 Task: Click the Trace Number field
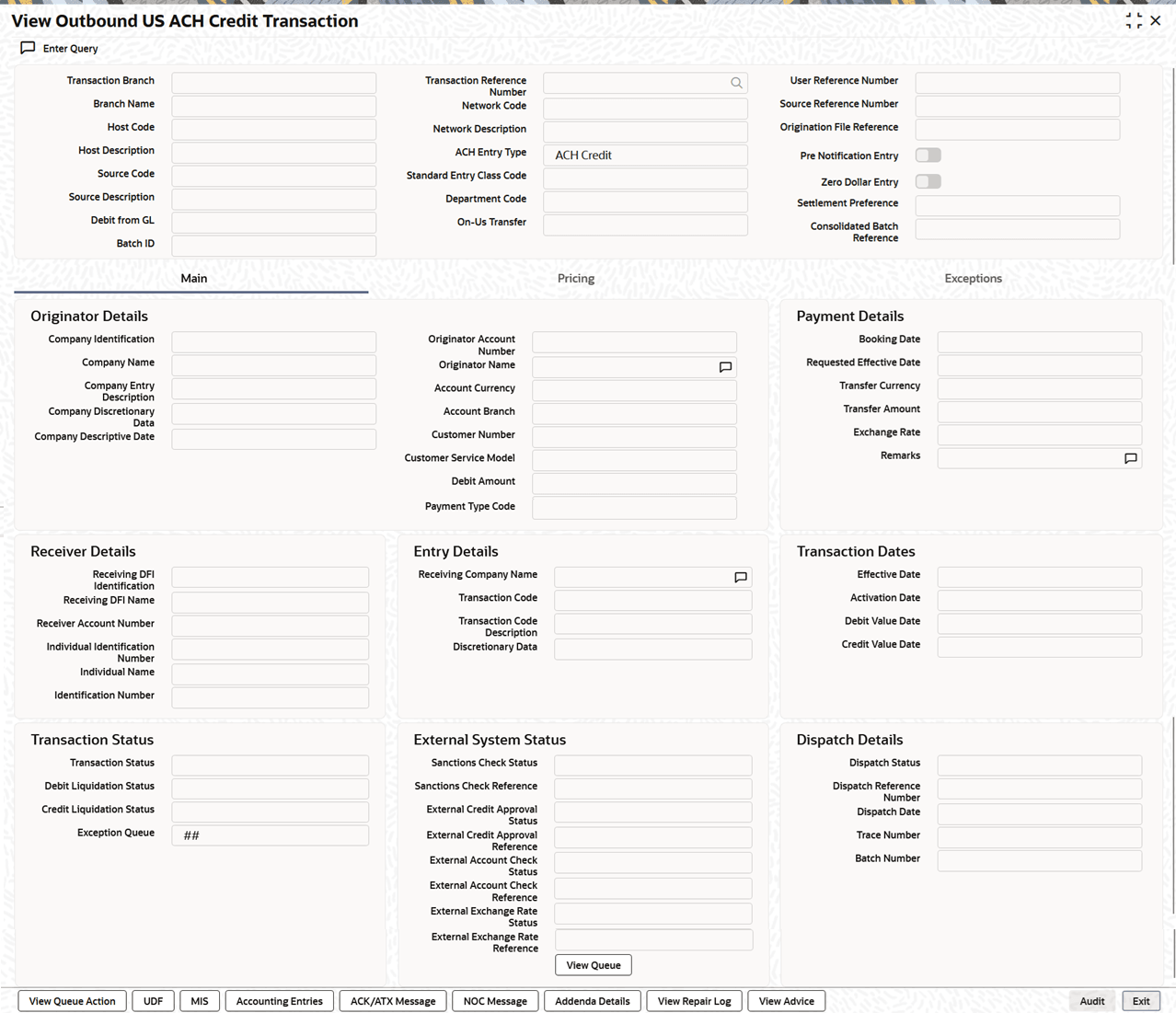pos(1040,837)
